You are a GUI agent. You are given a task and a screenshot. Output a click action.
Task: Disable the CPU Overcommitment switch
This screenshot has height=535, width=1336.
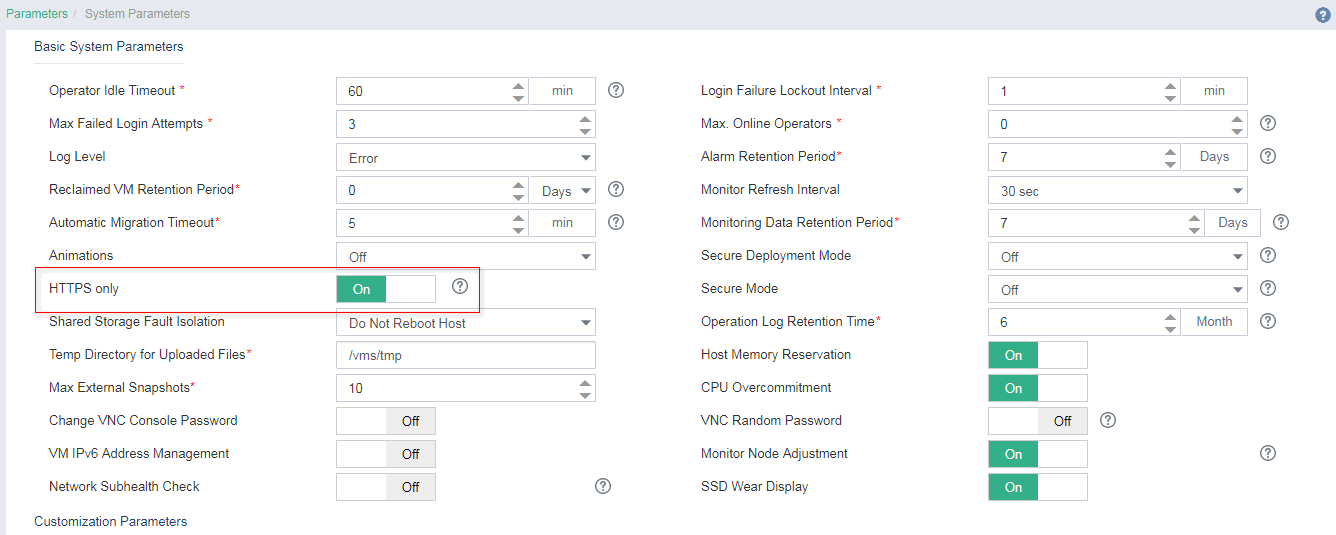[1038, 388]
